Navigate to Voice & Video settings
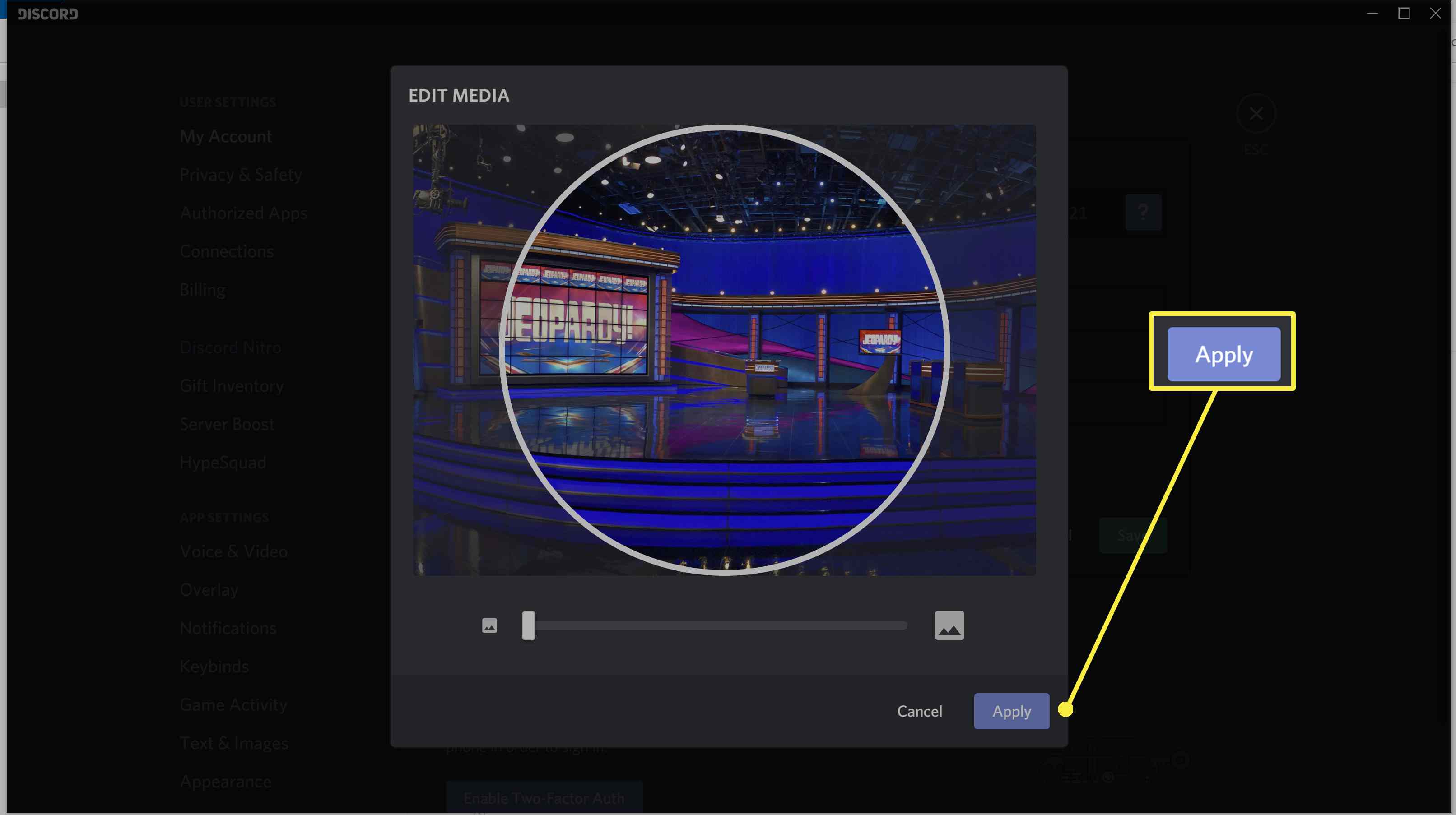 point(234,551)
